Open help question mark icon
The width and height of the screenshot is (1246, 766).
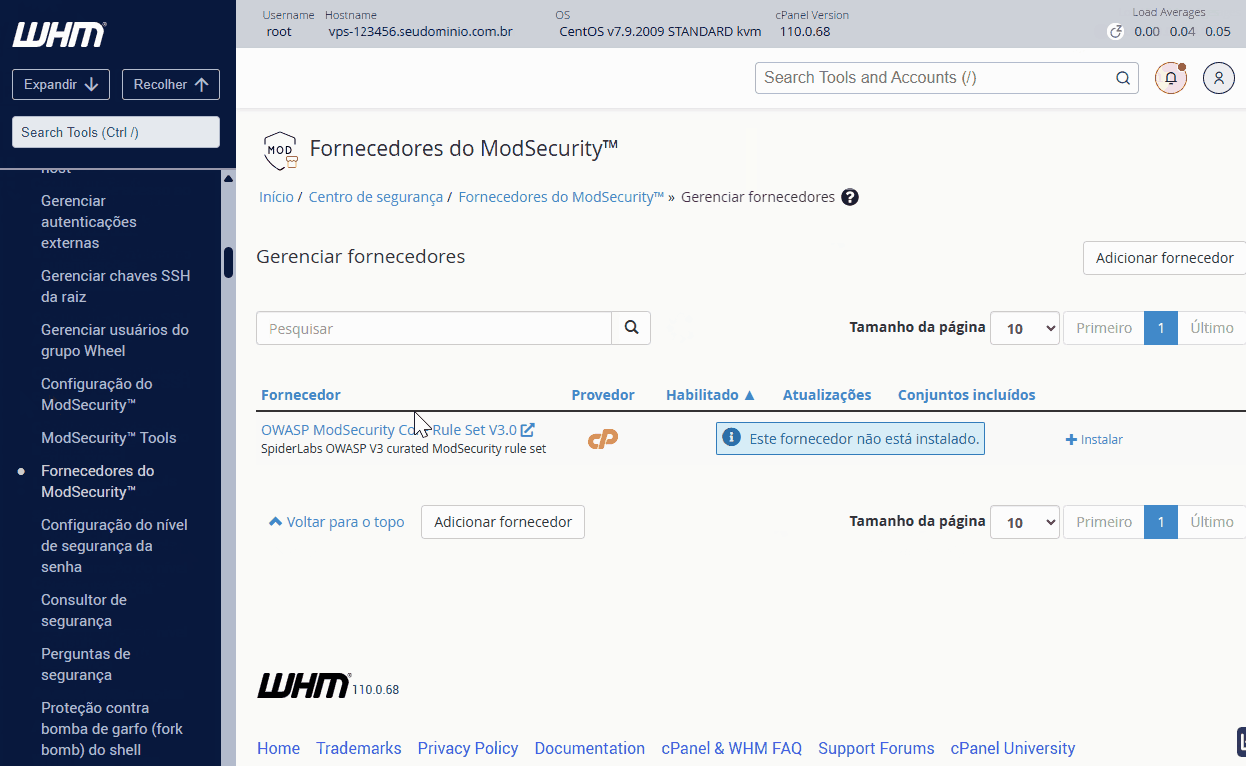pos(850,197)
